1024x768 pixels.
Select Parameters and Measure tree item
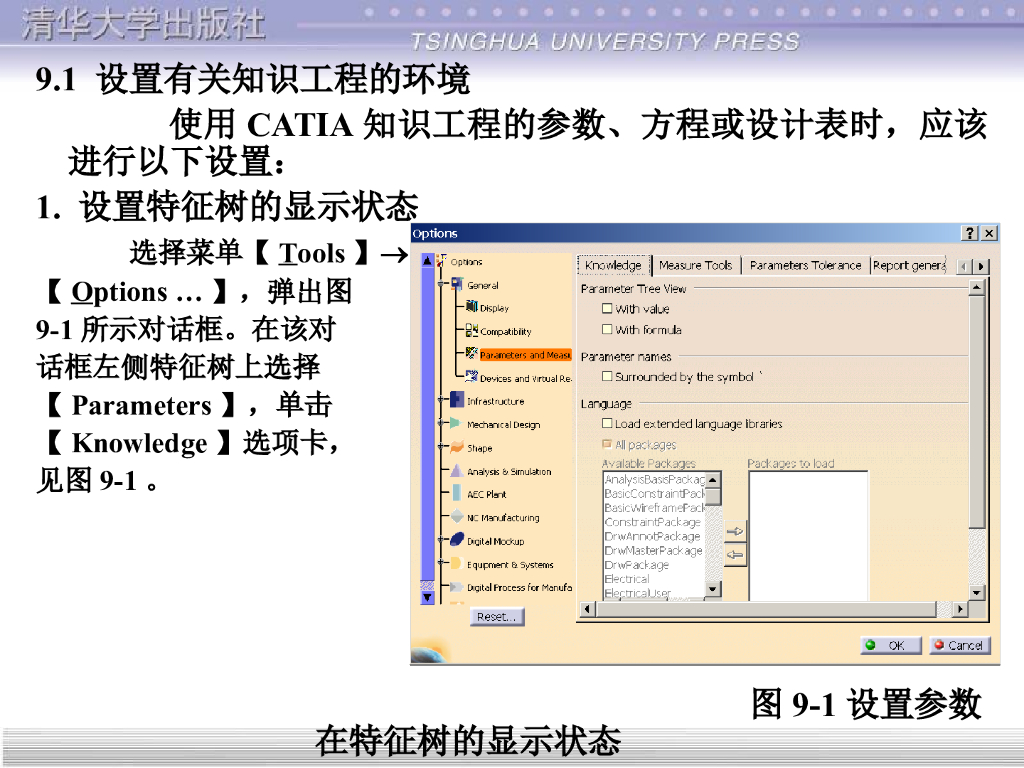(x=526, y=355)
